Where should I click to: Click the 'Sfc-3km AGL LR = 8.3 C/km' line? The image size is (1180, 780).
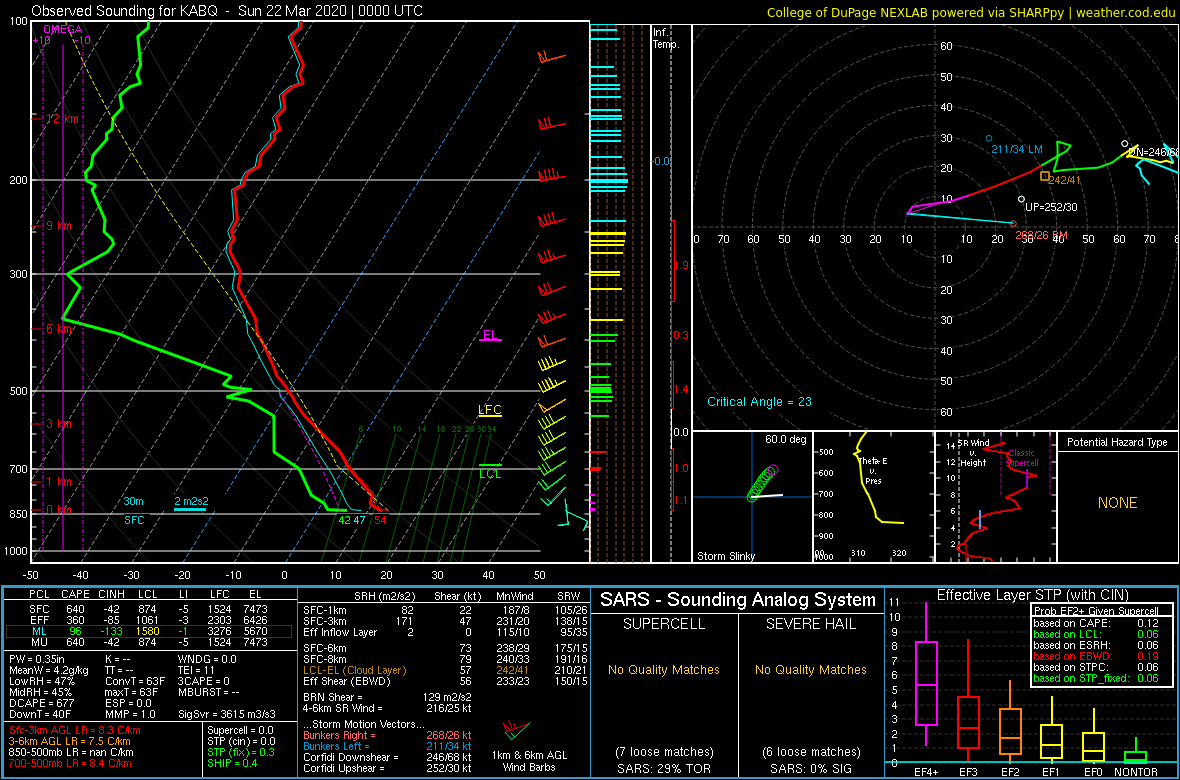[75, 731]
